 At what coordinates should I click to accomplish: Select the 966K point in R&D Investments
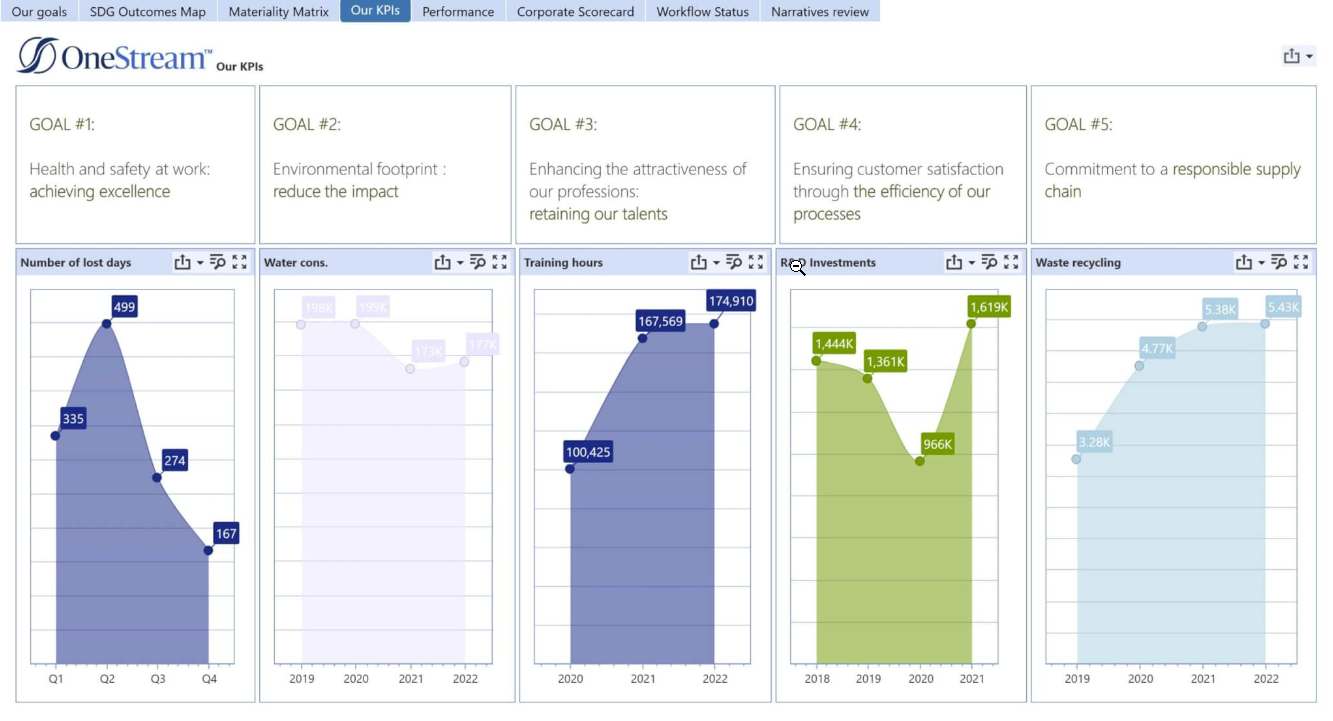[920, 461]
